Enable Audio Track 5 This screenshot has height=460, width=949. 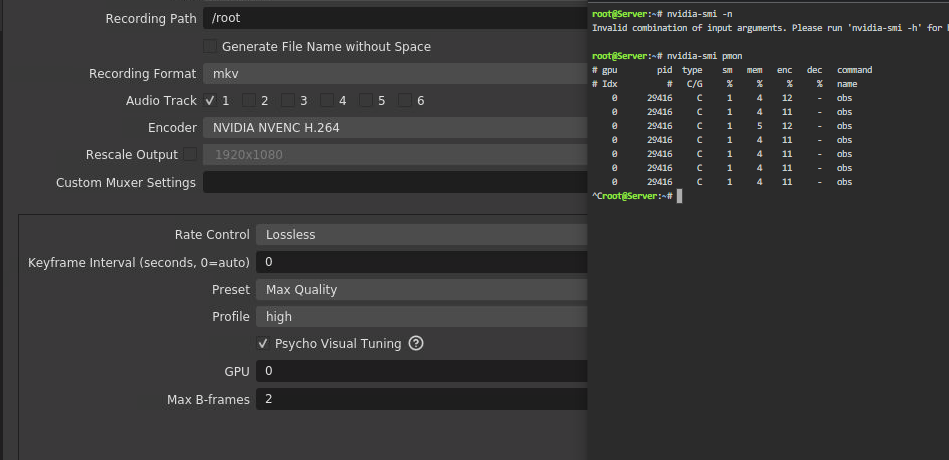pyautogui.click(x=366, y=100)
